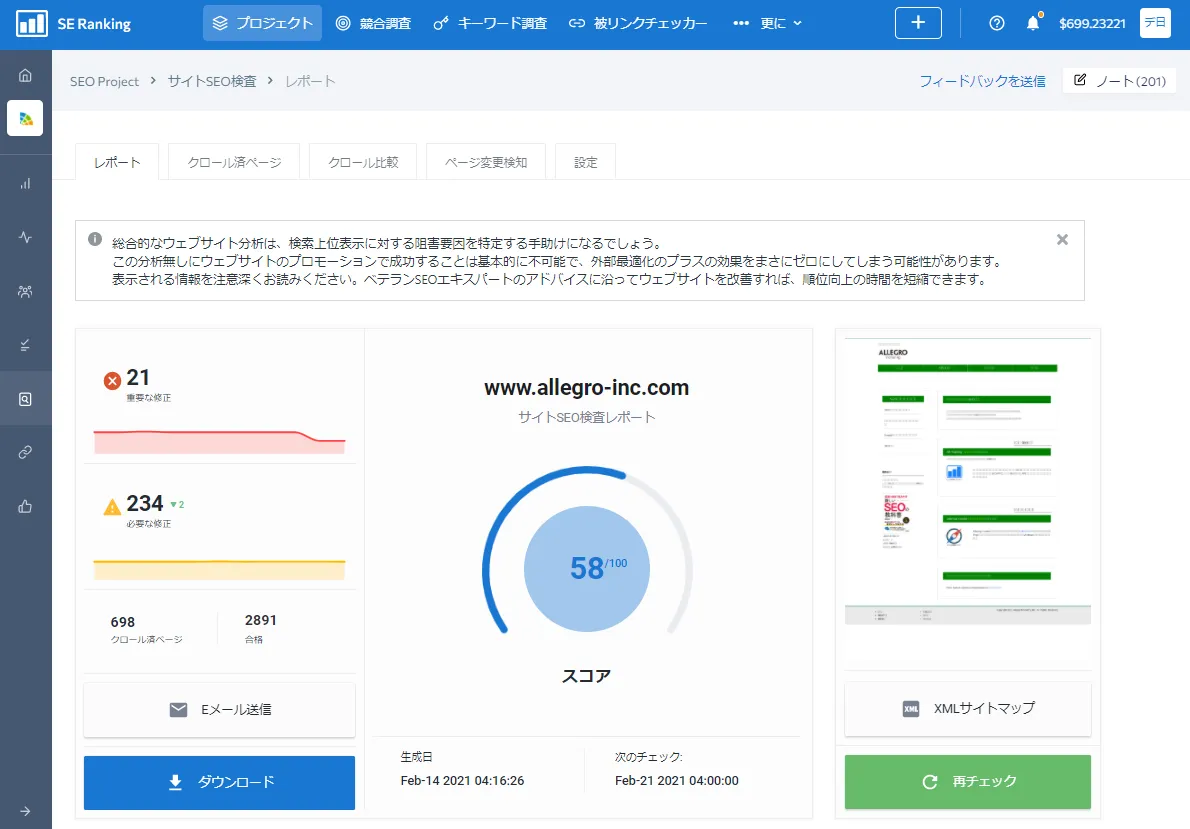Click the Feb-21 2021 04:00:00 next check date

[x=676, y=780]
